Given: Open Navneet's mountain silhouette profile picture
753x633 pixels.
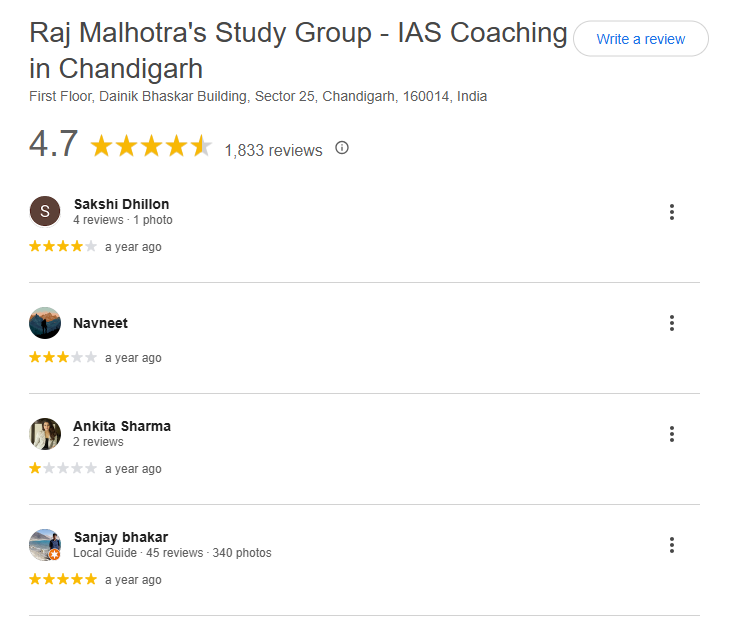Looking at the screenshot, I should (x=45, y=323).
